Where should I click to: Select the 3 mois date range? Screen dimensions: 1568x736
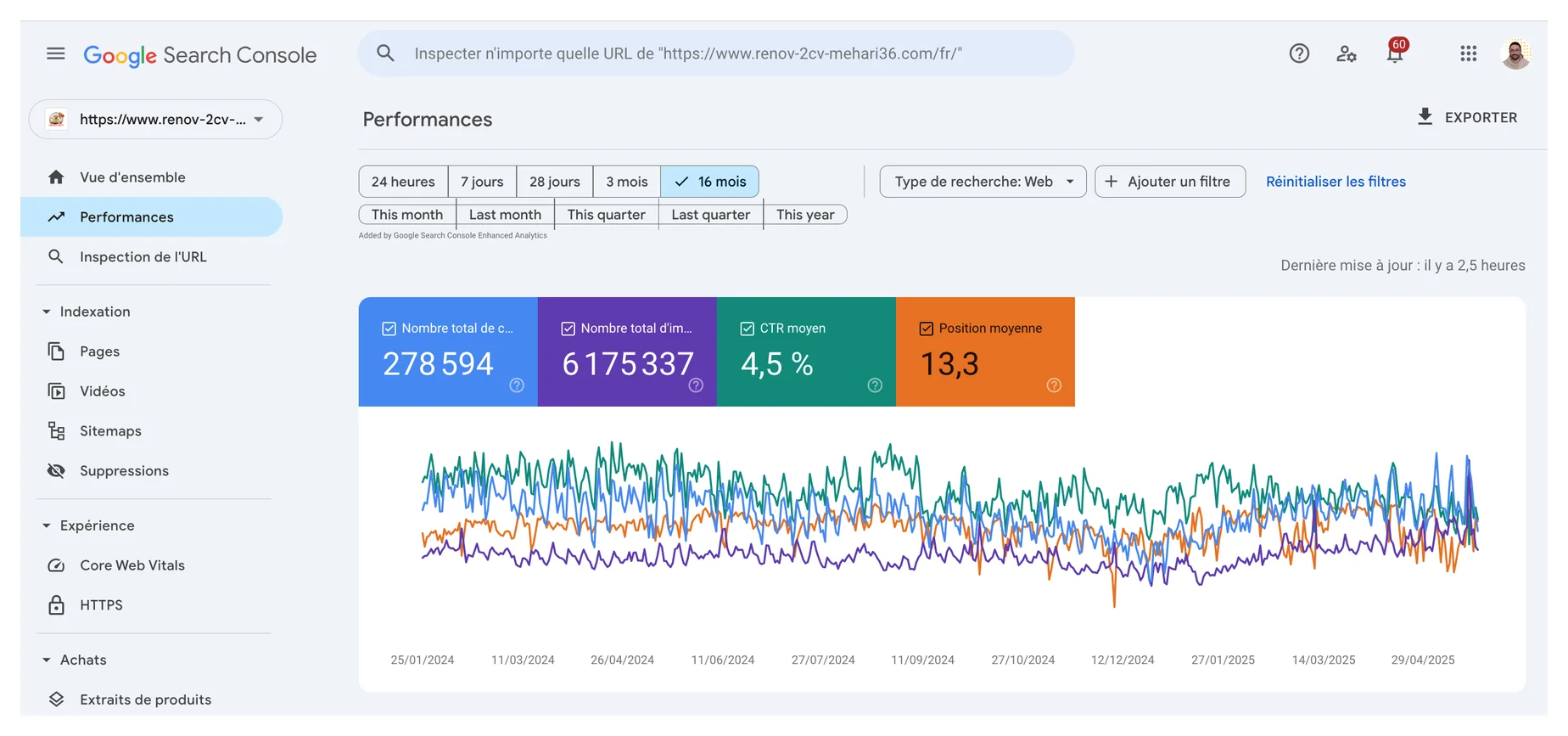[627, 182]
